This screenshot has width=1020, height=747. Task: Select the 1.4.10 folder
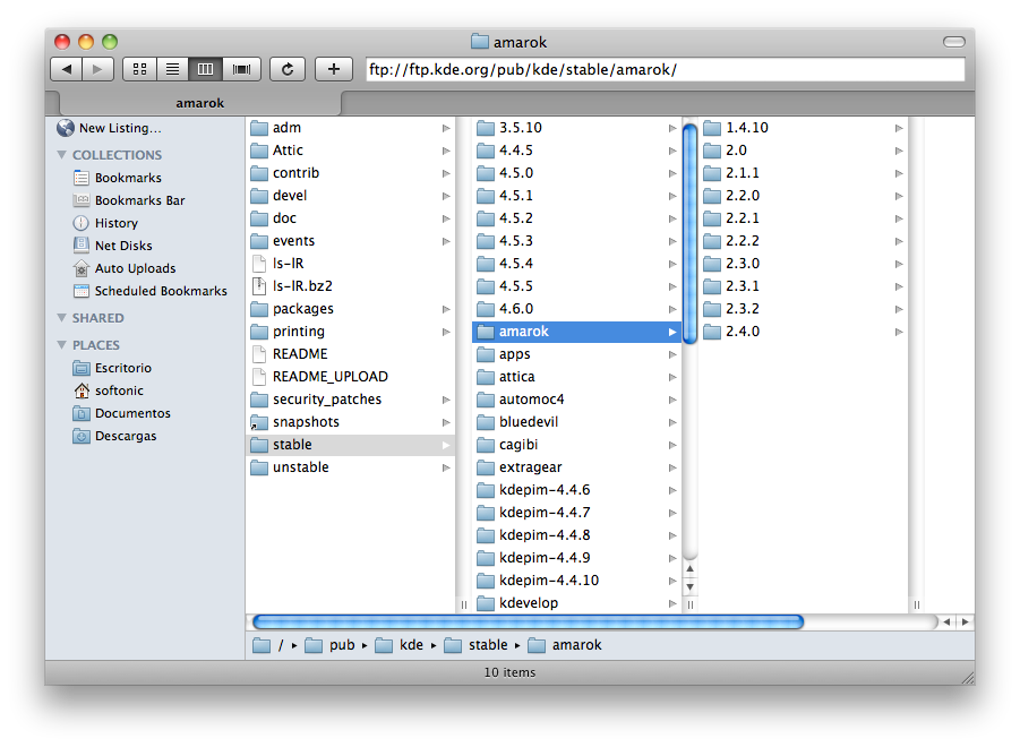tap(803, 128)
